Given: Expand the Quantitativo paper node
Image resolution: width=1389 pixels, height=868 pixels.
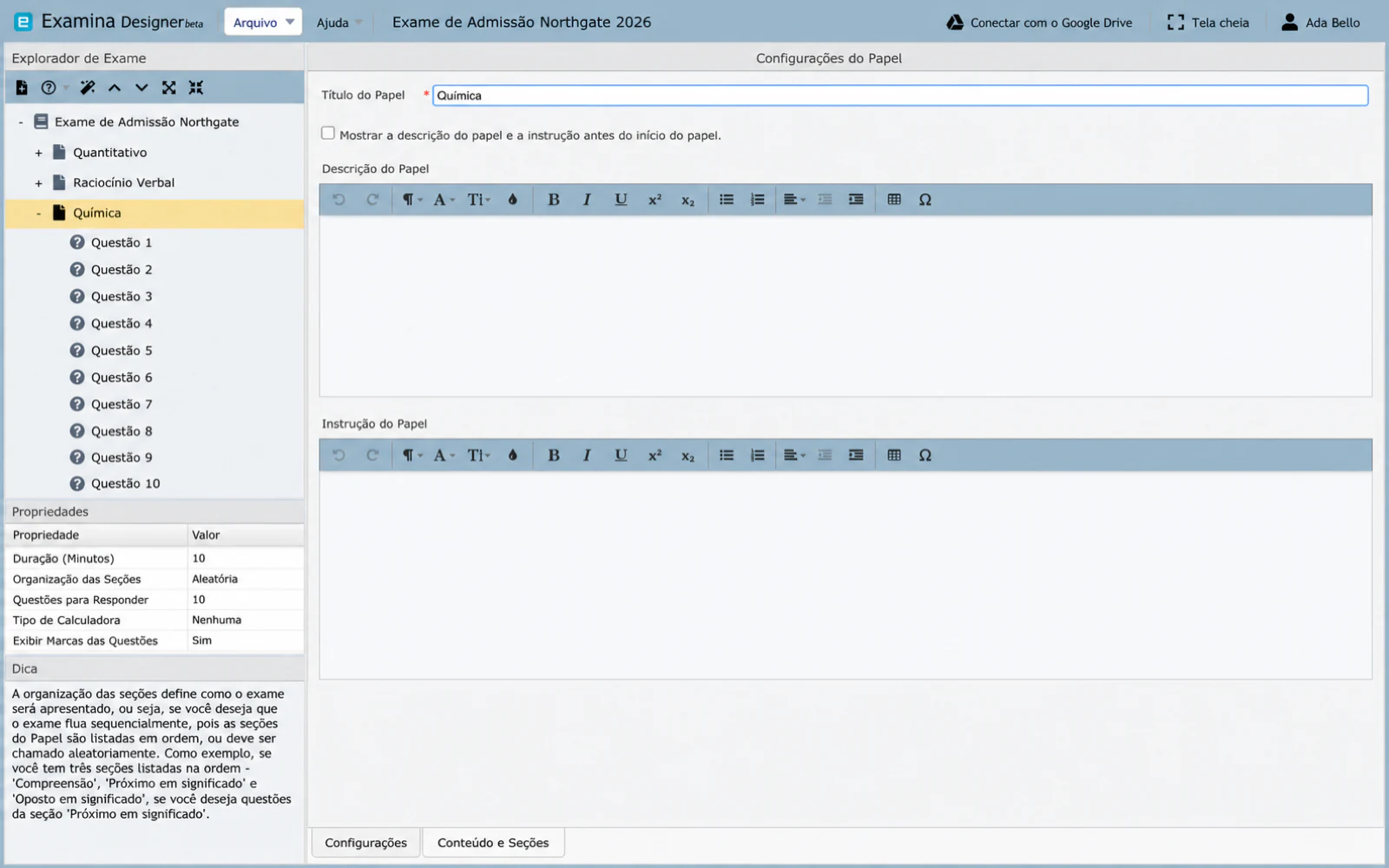Looking at the screenshot, I should click(38, 153).
